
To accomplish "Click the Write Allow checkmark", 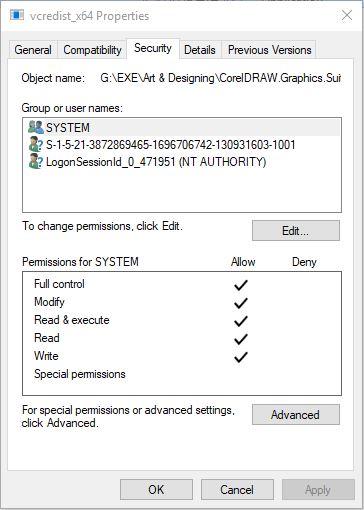I will [240, 357].
